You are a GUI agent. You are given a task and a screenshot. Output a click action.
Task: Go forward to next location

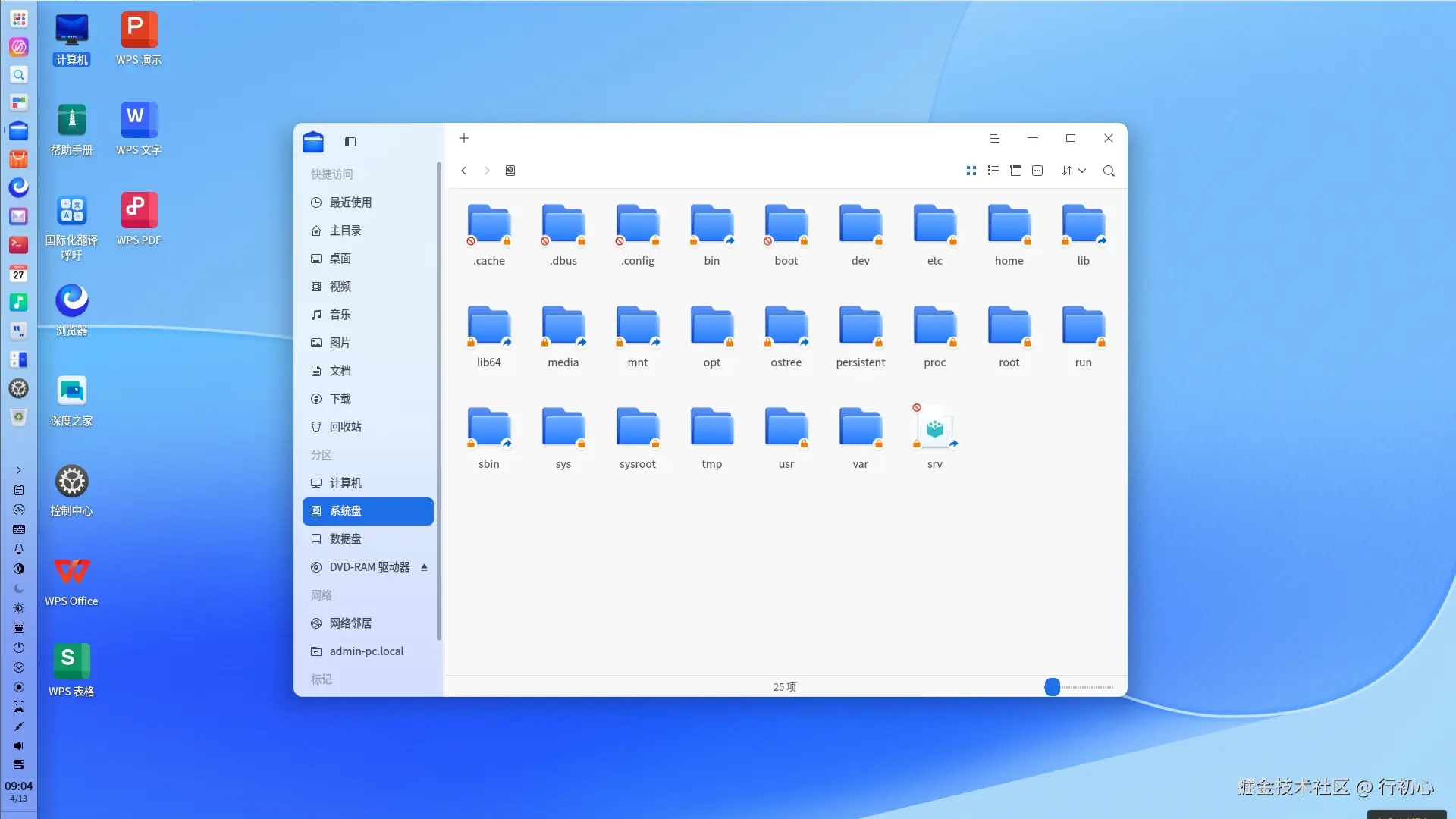[487, 171]
